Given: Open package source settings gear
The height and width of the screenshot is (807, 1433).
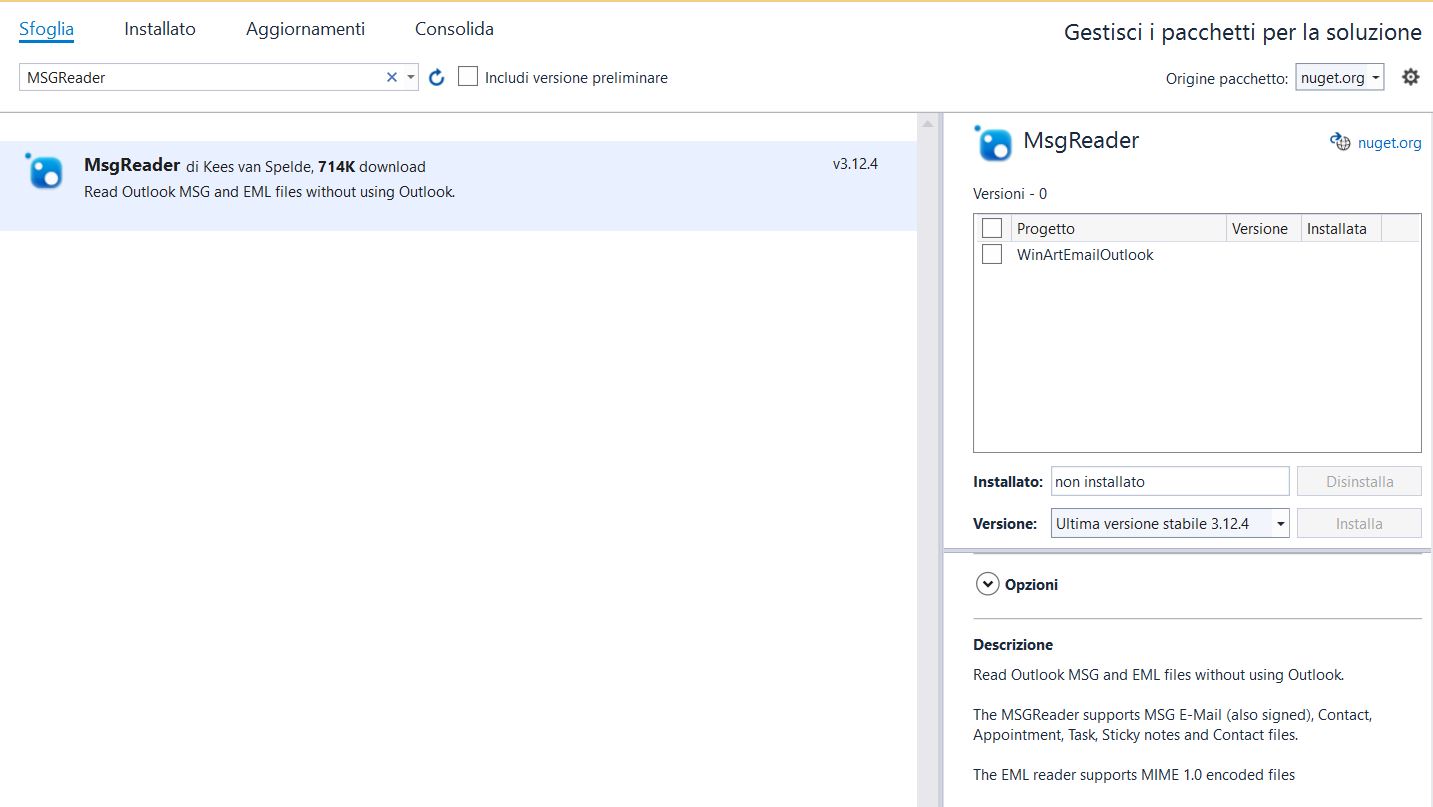Looking at the screenshot, I should (1410, 77).
